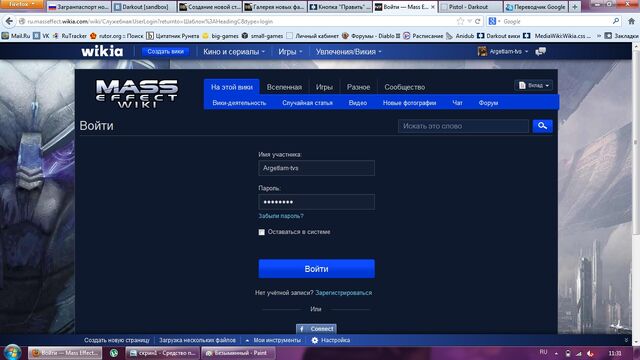Click the Wikia logo
The width and height of the screenshot is (640, 360).
click(102, 51)
